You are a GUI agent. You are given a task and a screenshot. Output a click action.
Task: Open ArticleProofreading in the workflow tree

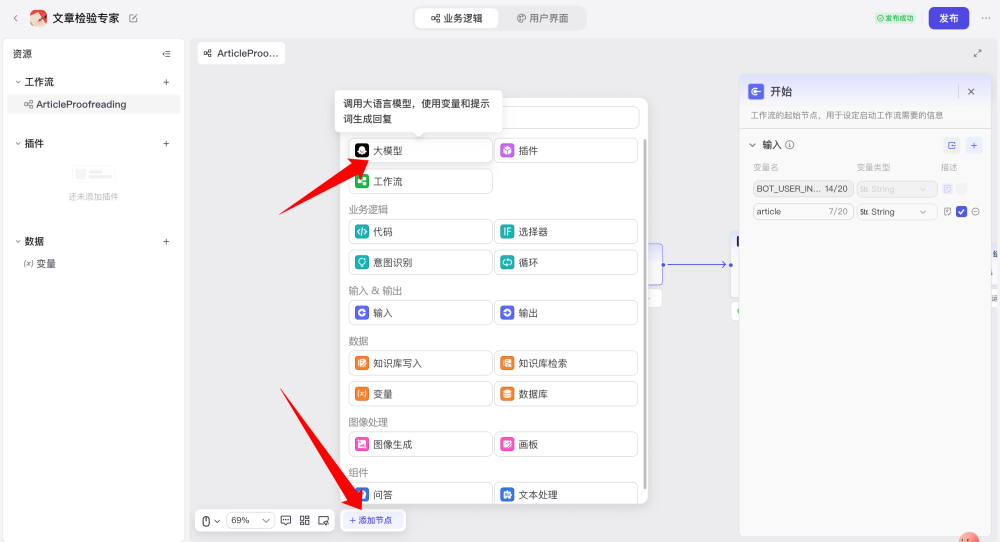pyautogui.click(x=93, y=105)
